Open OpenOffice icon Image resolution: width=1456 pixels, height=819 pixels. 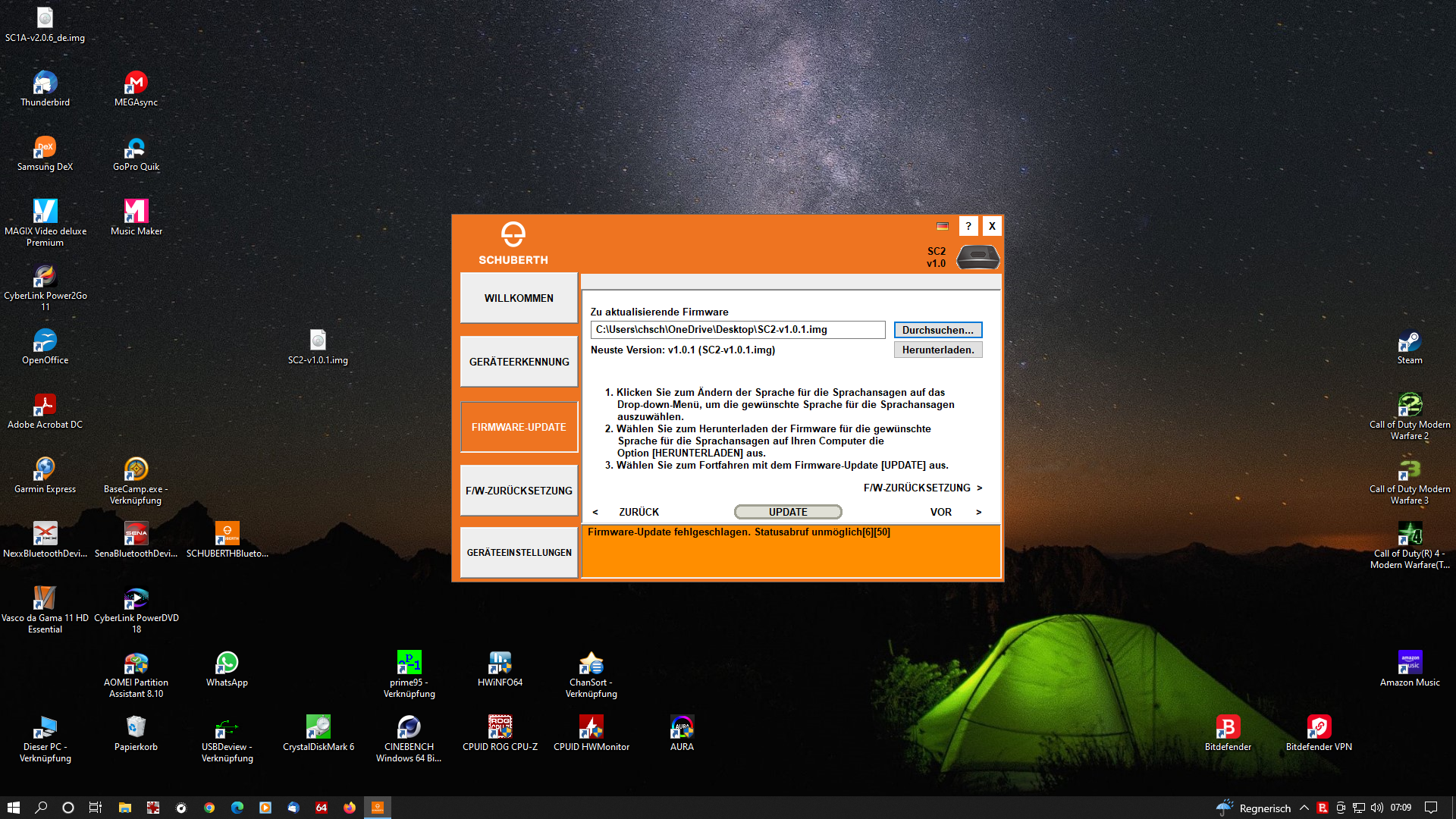tap(45, 347)
